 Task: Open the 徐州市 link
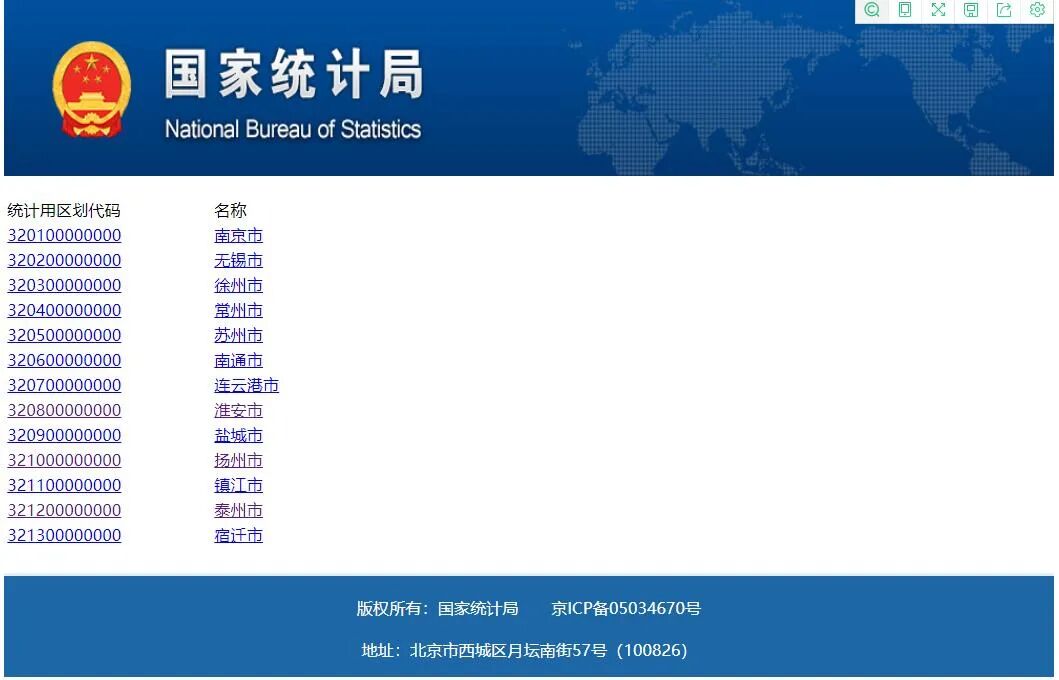[237, 285]
